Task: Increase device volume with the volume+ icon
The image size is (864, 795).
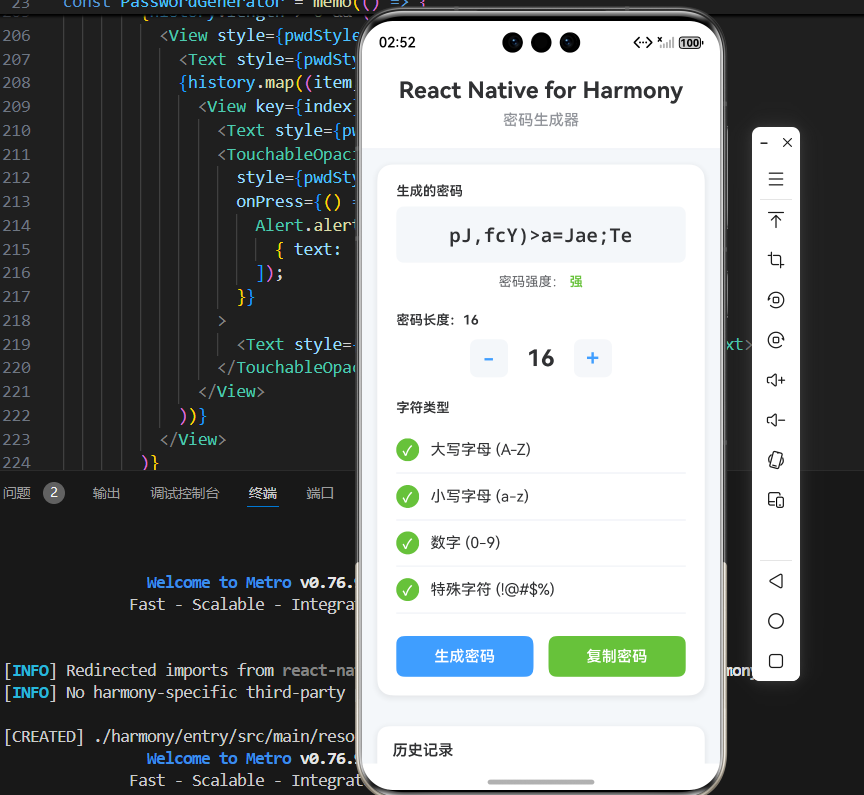Action: pyautogui.click(x=776, y=380)
